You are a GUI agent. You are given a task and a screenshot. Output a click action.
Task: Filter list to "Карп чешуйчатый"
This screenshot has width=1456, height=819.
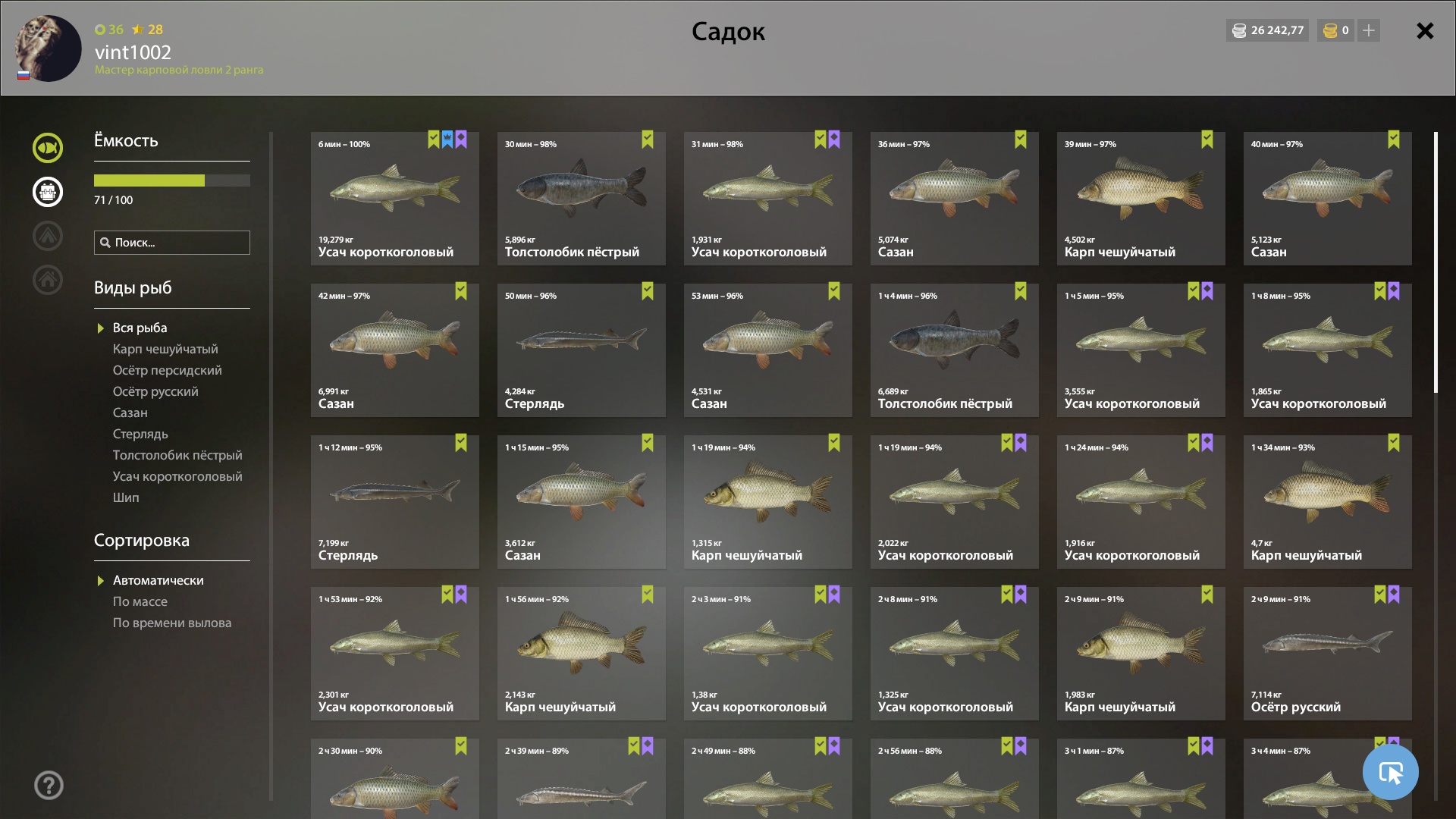(x=165, y=349)
